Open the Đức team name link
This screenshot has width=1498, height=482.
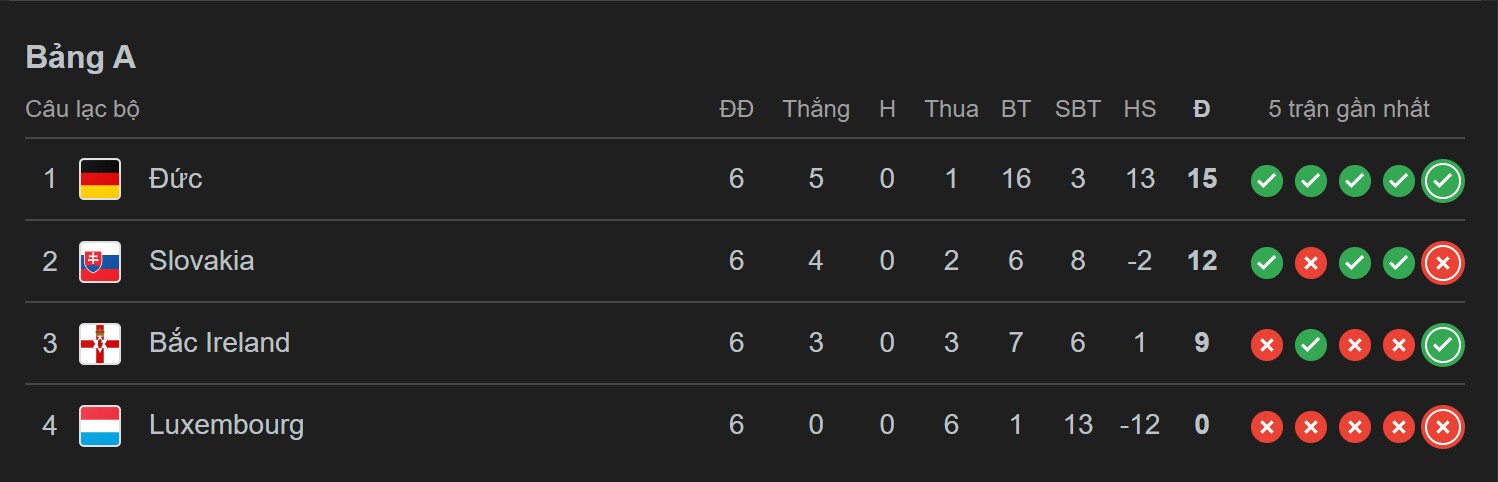click(175, 179)
